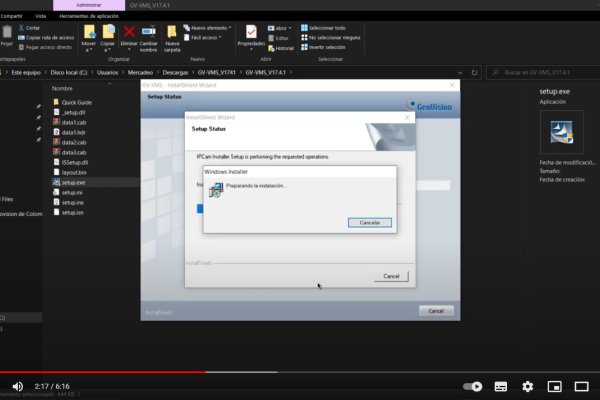This screenshot has width=600, height=400.
Task: Select the Quick Guide folder
Action: 77,102
